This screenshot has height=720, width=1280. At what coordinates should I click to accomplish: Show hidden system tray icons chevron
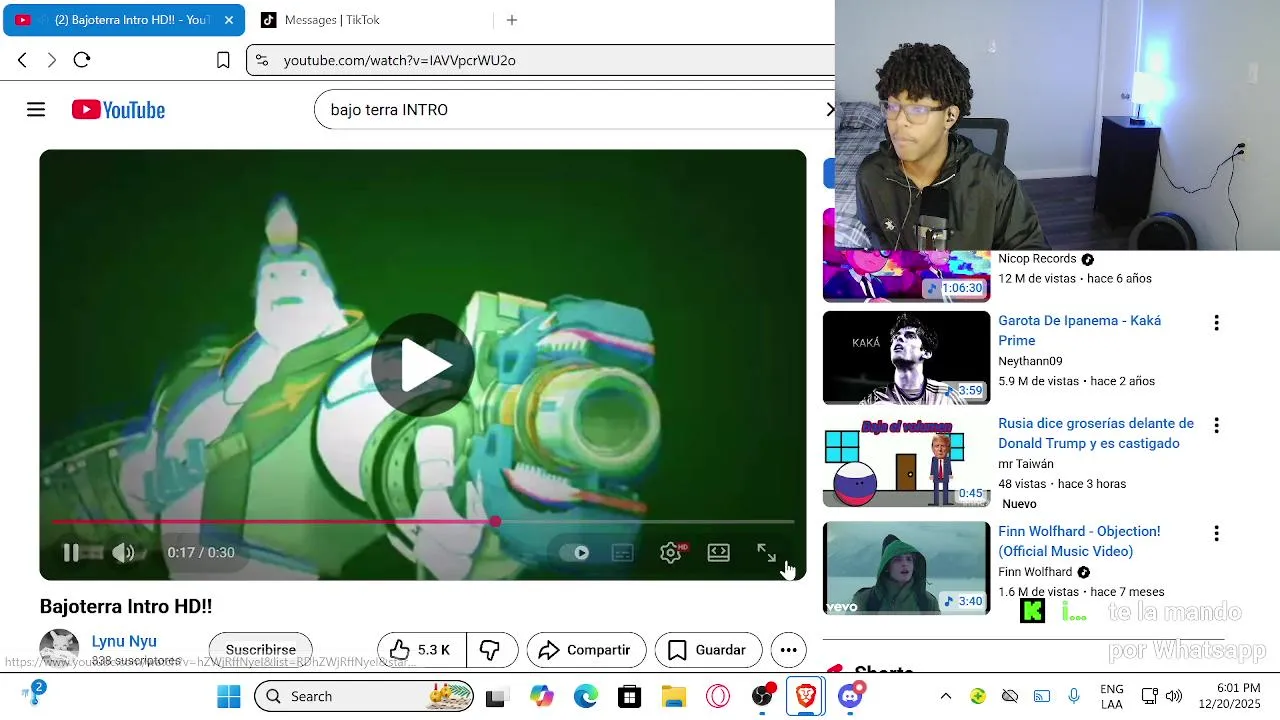pyautogui.click(x=946, y=697)
